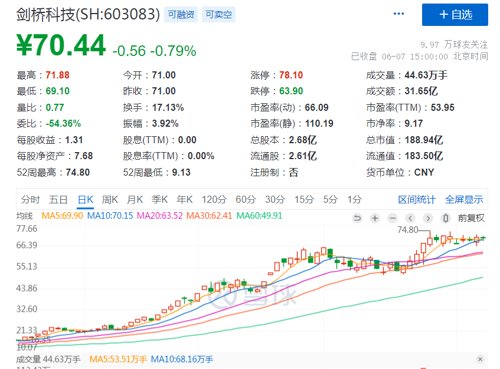Click the change value -0.56 -0.79%
The width and height of the screenshot is (500, 369).
[154, 51]
